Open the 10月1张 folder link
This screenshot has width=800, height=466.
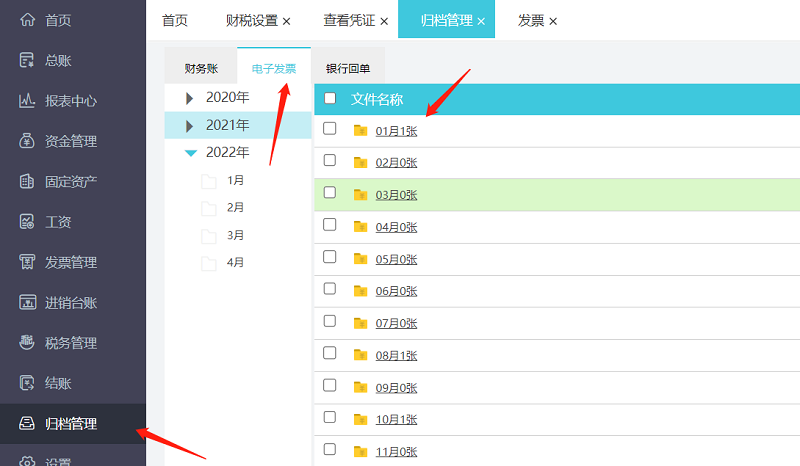[x=396, y=419]
